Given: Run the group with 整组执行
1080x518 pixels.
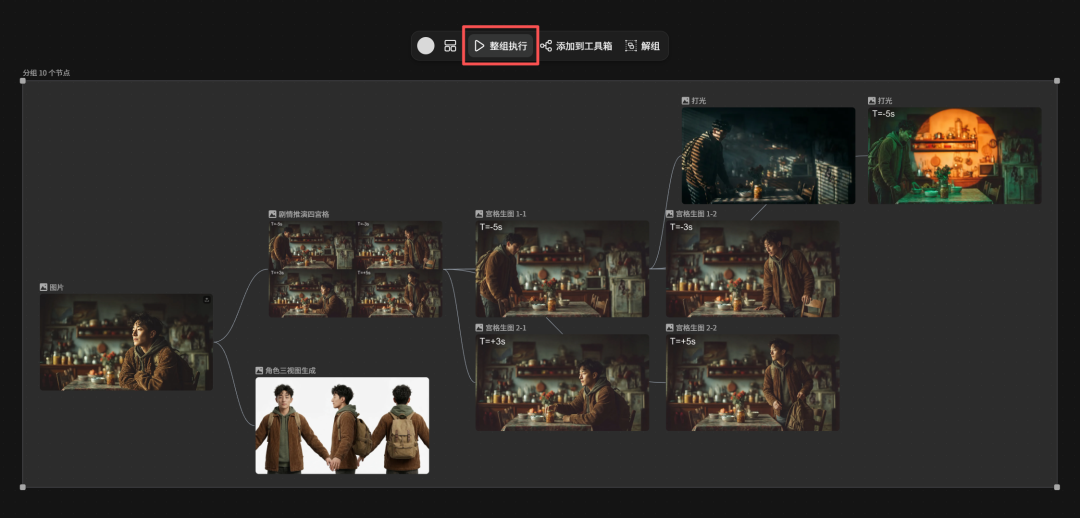Looking at the screenshot, I should point(500,46).
